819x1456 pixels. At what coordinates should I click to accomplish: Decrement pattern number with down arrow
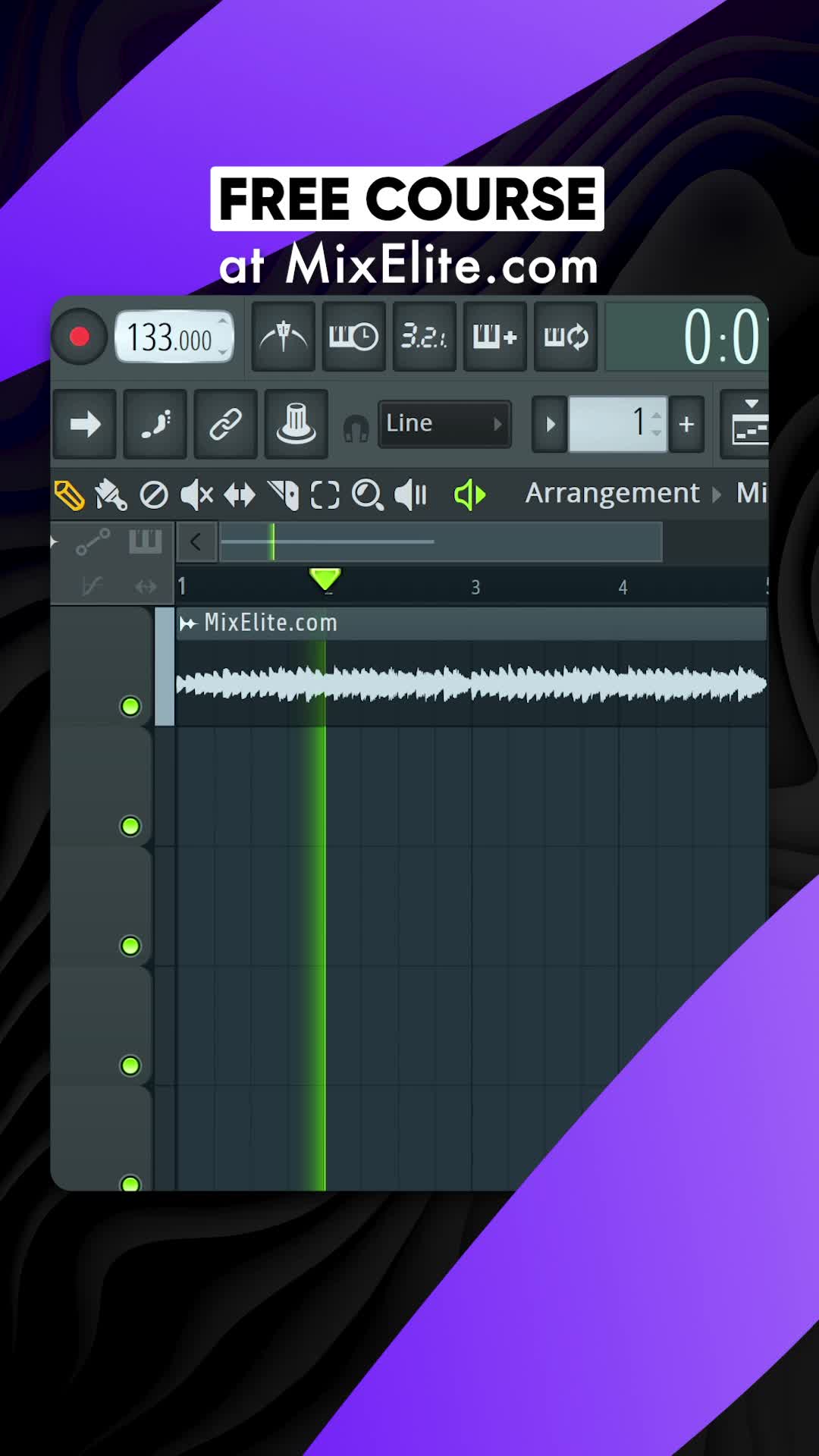(657, 433)
